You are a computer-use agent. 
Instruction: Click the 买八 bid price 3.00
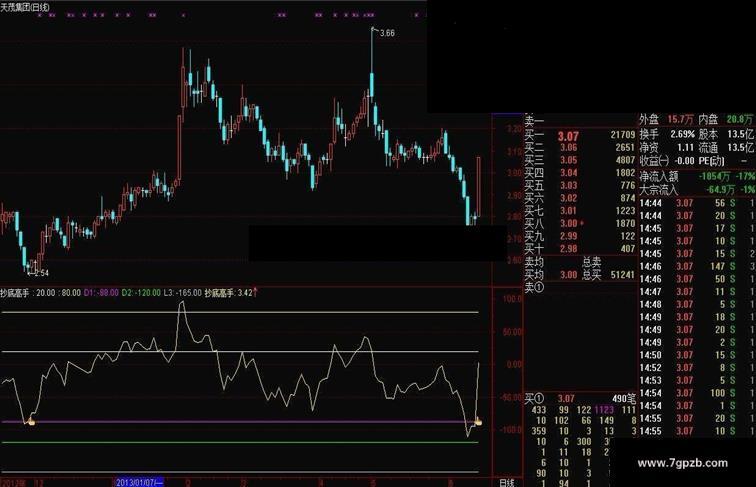[569, 223]
